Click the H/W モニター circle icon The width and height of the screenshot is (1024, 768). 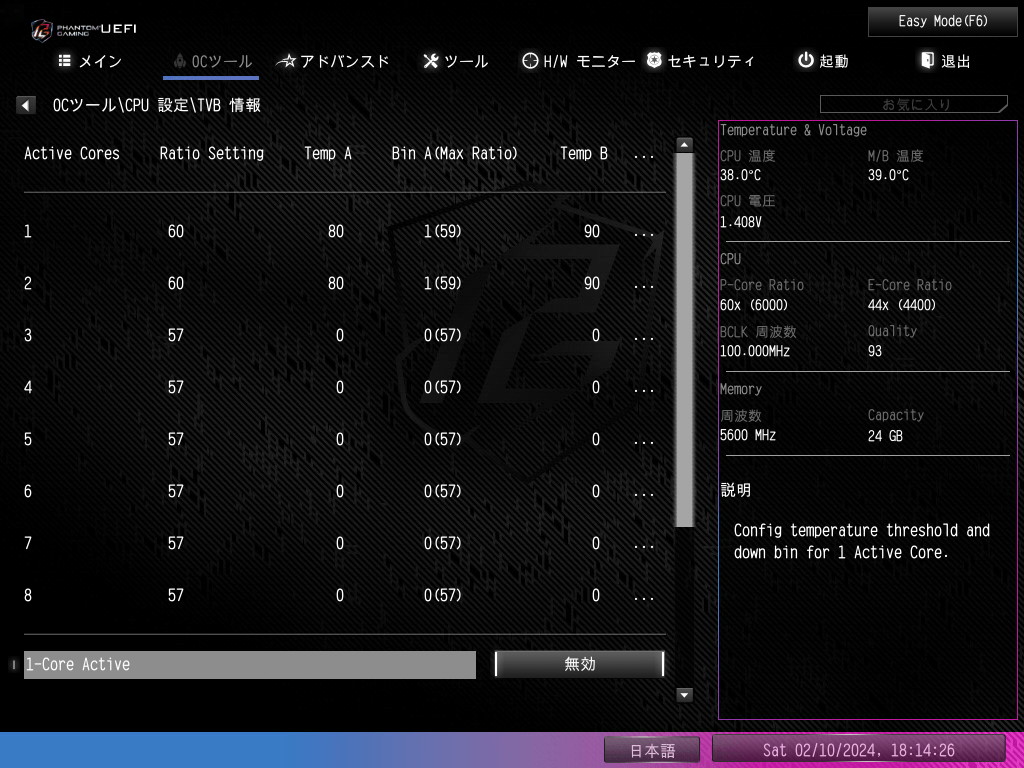(x=530, y=61)
